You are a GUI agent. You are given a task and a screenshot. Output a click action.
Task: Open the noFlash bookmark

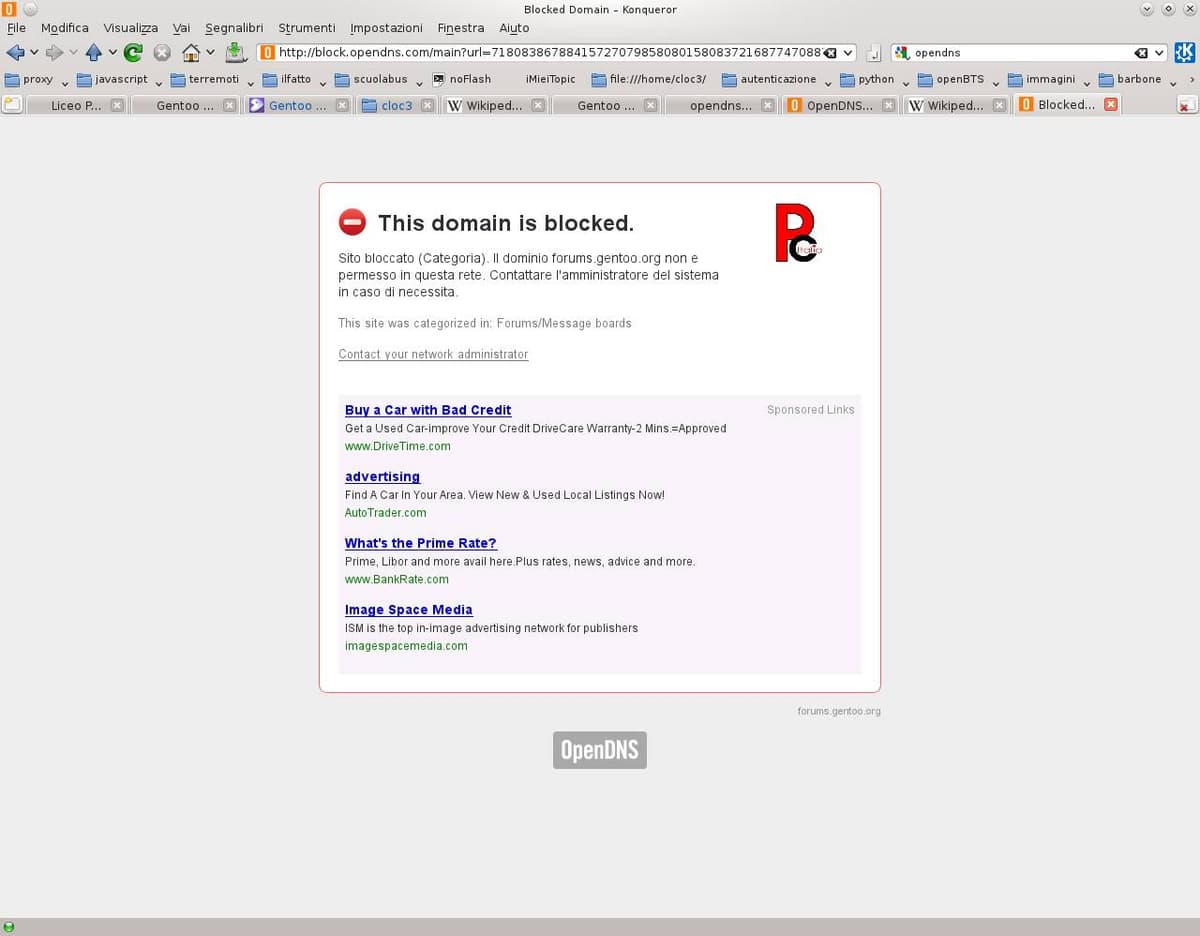(x=461, y=79)
